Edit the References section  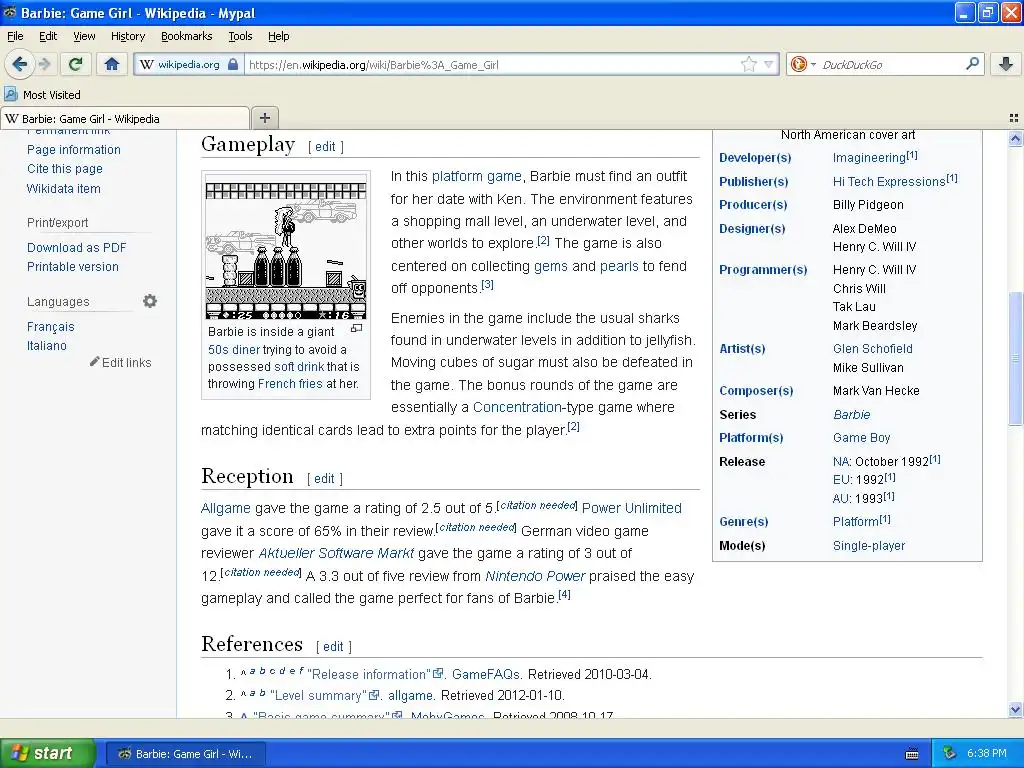(333, 647)
